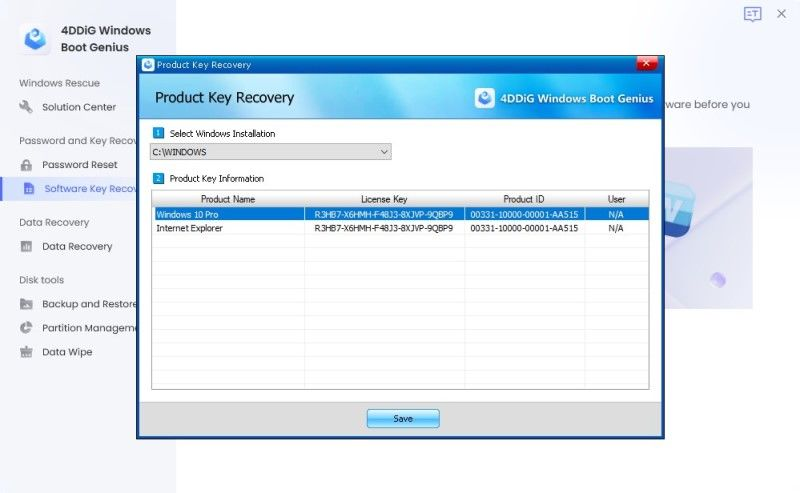800x493 pixels.
Task: Click the Data Recovery chart icon
Action: click(x=26, y=246)
